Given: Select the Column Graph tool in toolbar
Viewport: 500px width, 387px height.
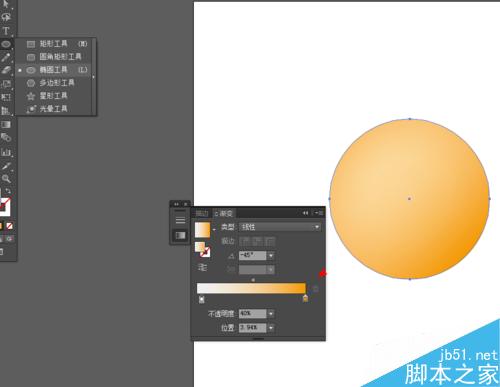Looking at the screenshot, I should click(6, 152).
